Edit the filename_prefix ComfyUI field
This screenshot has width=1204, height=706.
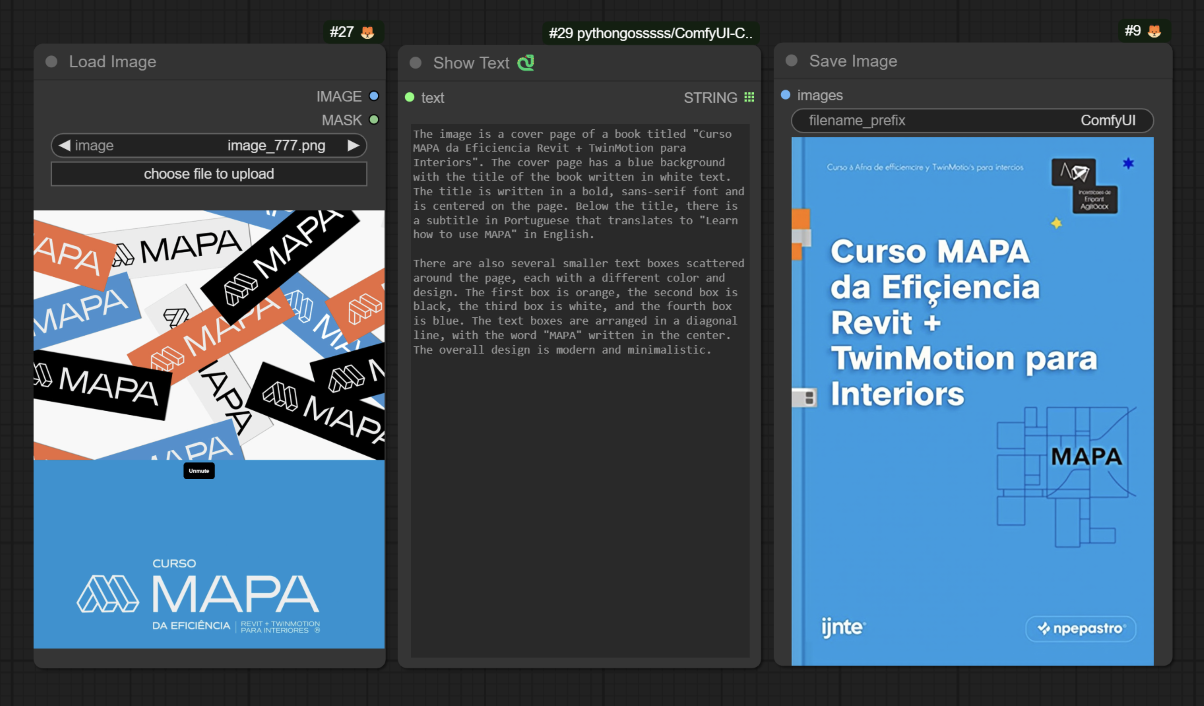972,121
